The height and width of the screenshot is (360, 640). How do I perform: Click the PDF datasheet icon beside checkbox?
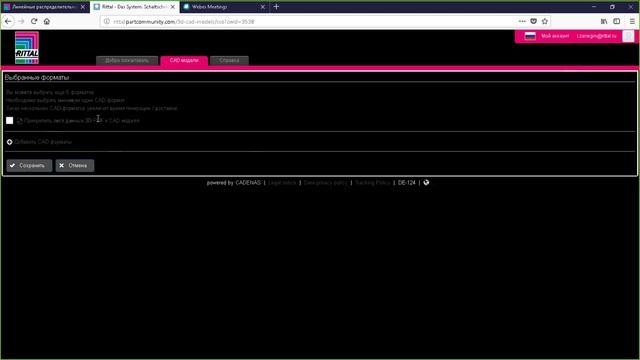[x=20, y=121]
